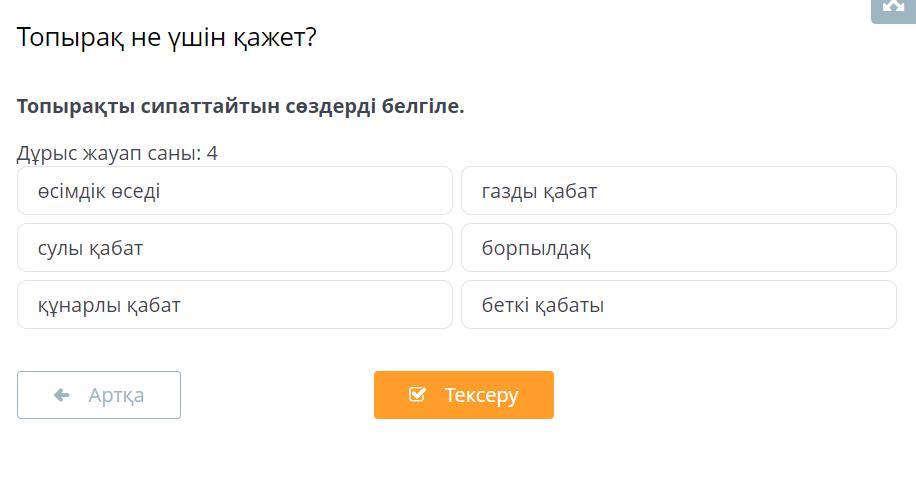This screenshot has width=916, height=492.
Task: Toggle the "беткі қабаты" option
Action: click(678, 305)
